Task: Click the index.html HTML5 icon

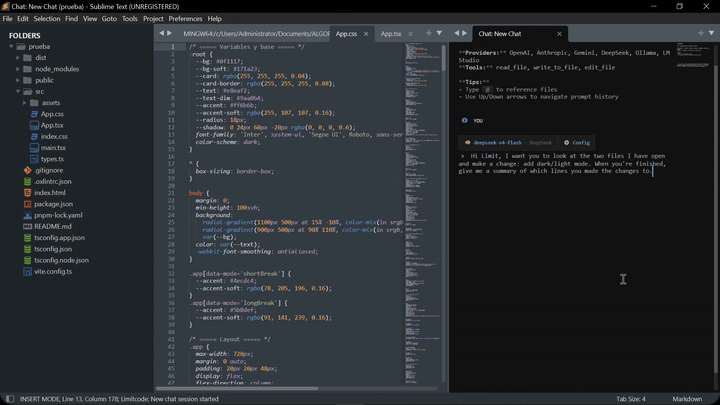Action: point(28,193)
